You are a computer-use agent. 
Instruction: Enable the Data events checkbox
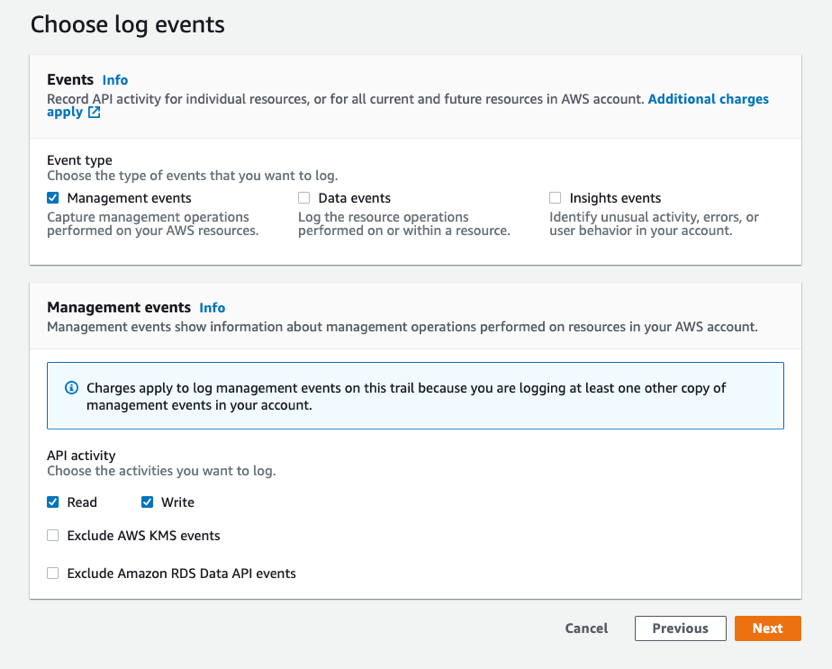(304, 197)
